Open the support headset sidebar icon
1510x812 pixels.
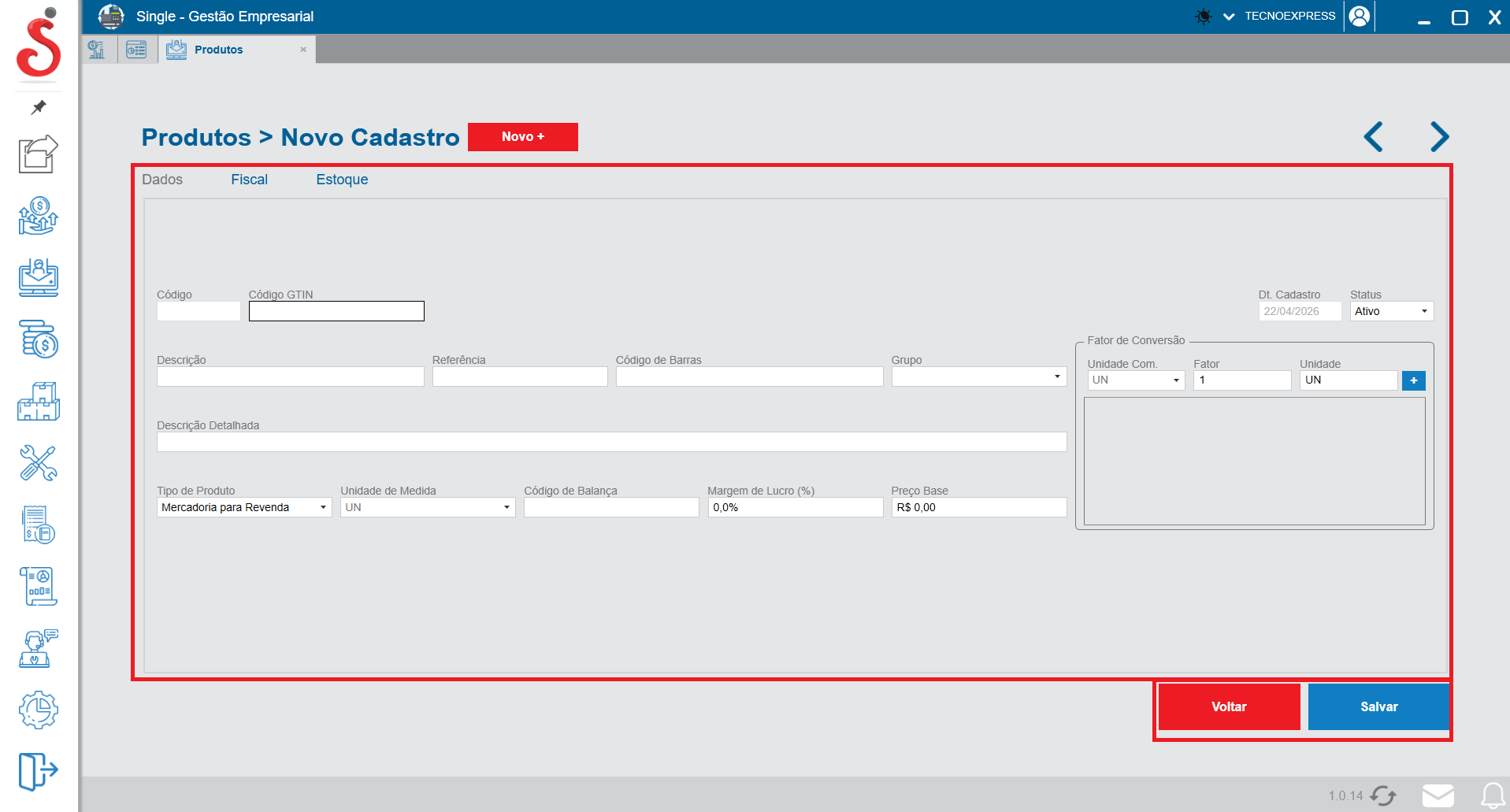(39, 648)
